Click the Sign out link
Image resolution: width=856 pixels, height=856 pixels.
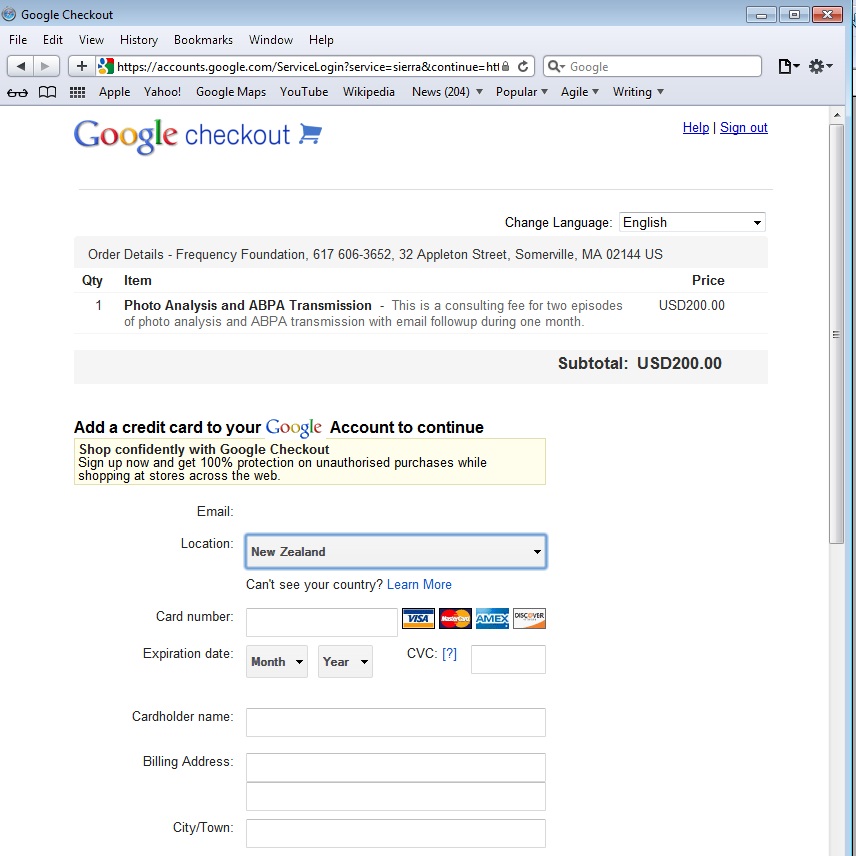pos(744,128)
